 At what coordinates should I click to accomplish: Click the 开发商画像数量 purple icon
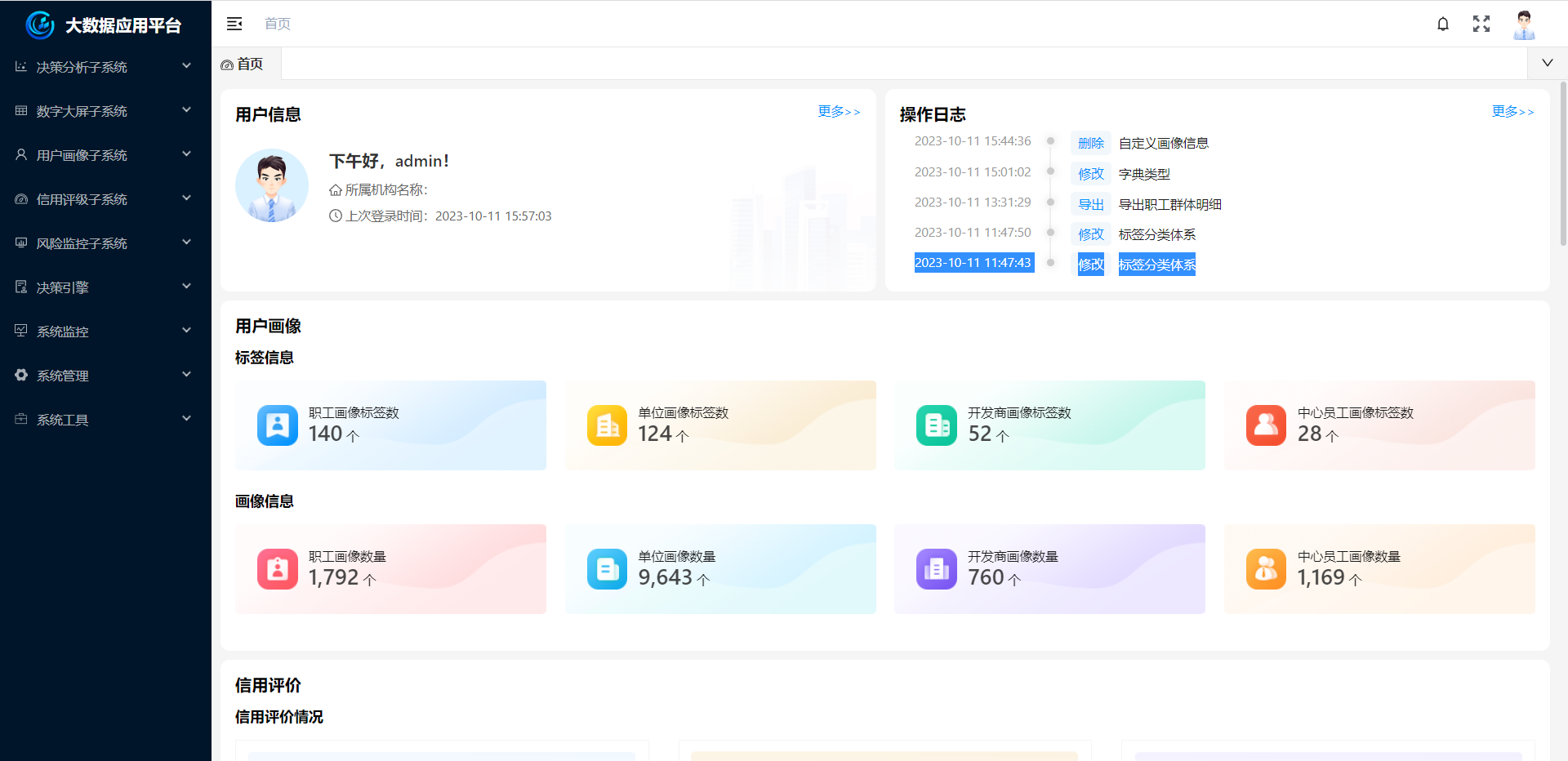pos(936,569)
